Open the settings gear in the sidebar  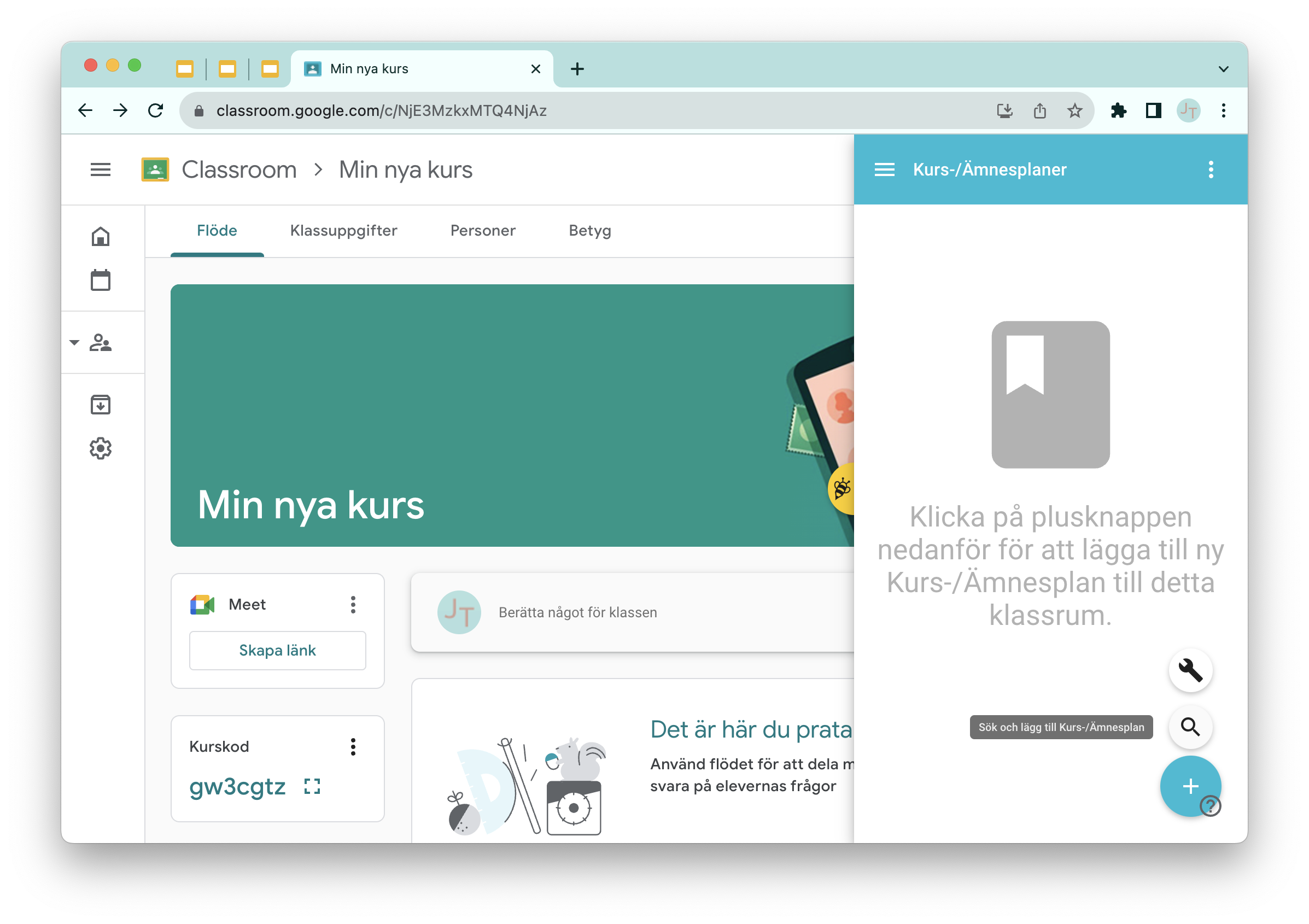(x=101, y=448)
